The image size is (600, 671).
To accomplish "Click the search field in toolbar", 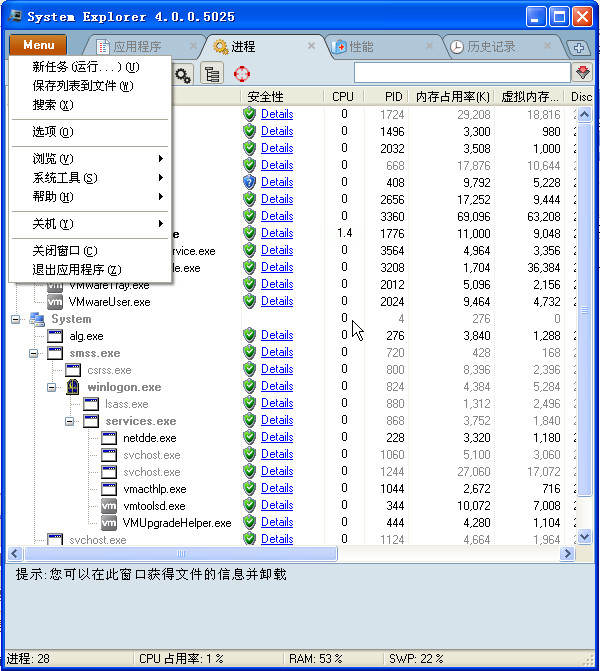I will tap(462, 72).
